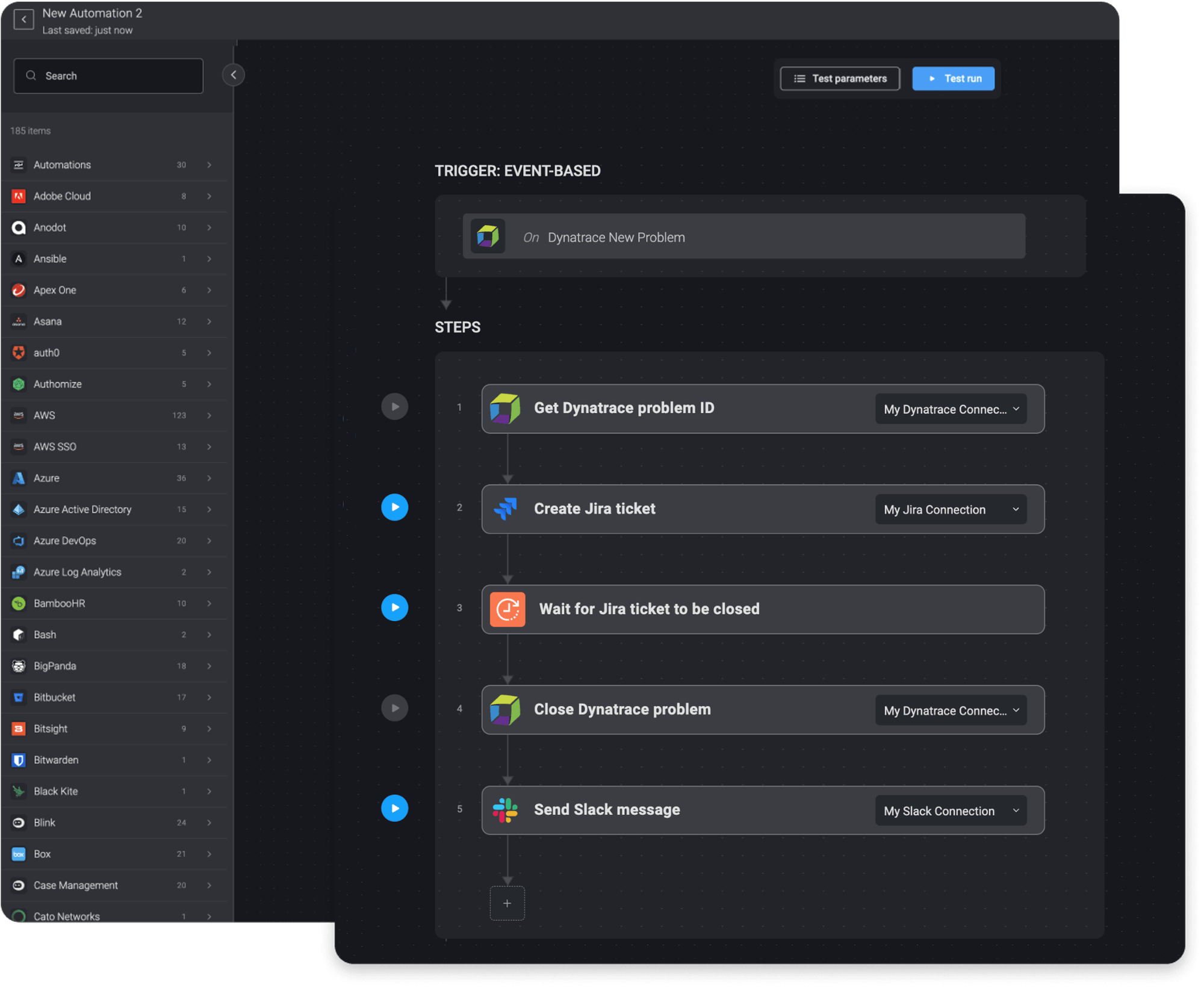
Task: Add a new step with the plus button
Action: coord(507,904)
